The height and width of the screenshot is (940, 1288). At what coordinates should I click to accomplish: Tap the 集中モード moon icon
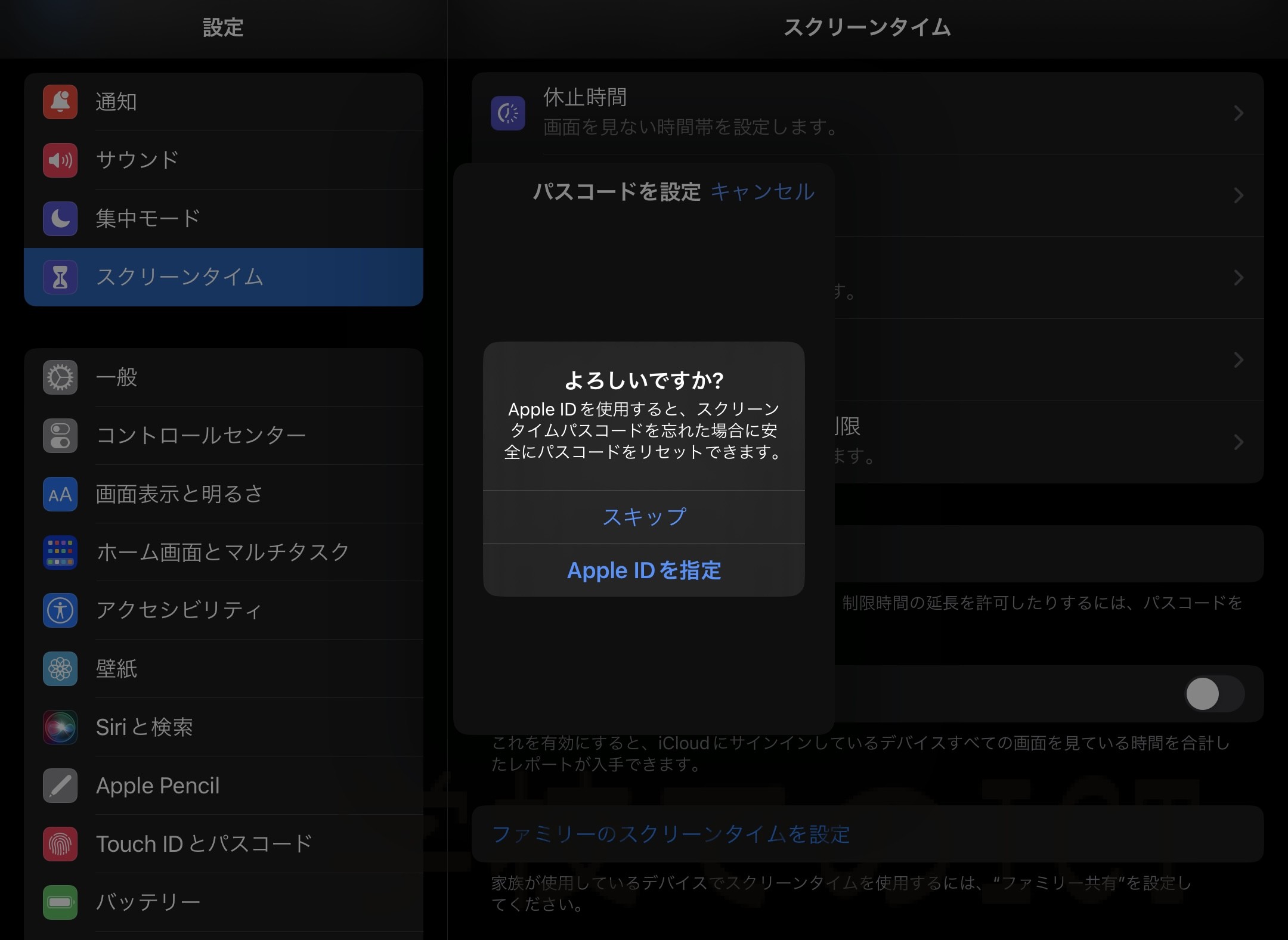60,219
